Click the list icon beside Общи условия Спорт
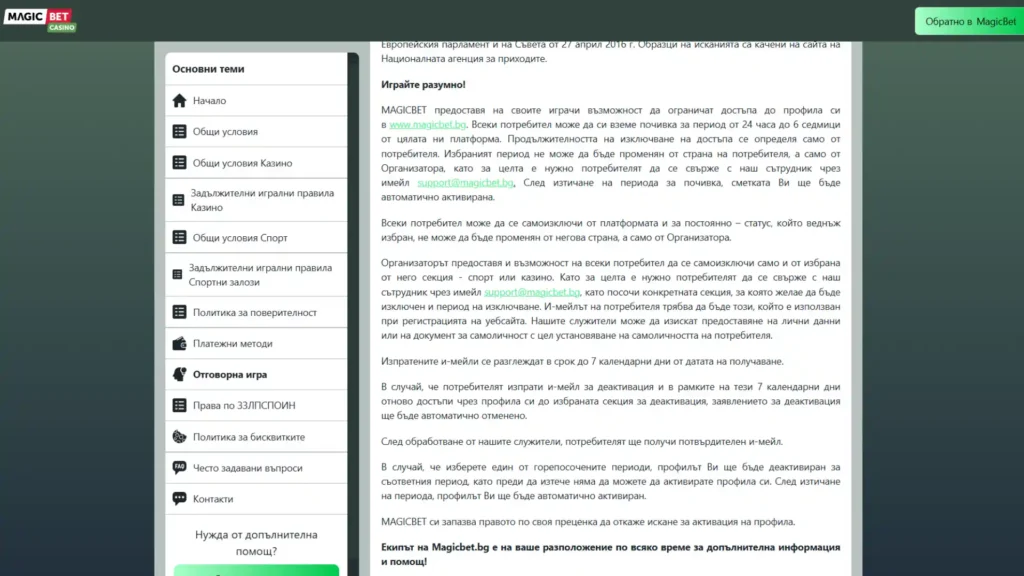The width and height of the screenshot is (1024, 576). tap(180, 237)
